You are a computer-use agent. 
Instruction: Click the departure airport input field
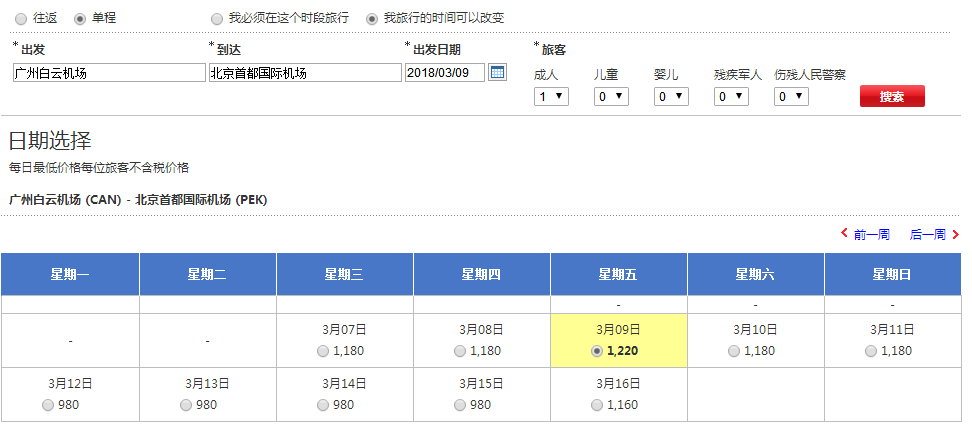(x=109, y=73)
